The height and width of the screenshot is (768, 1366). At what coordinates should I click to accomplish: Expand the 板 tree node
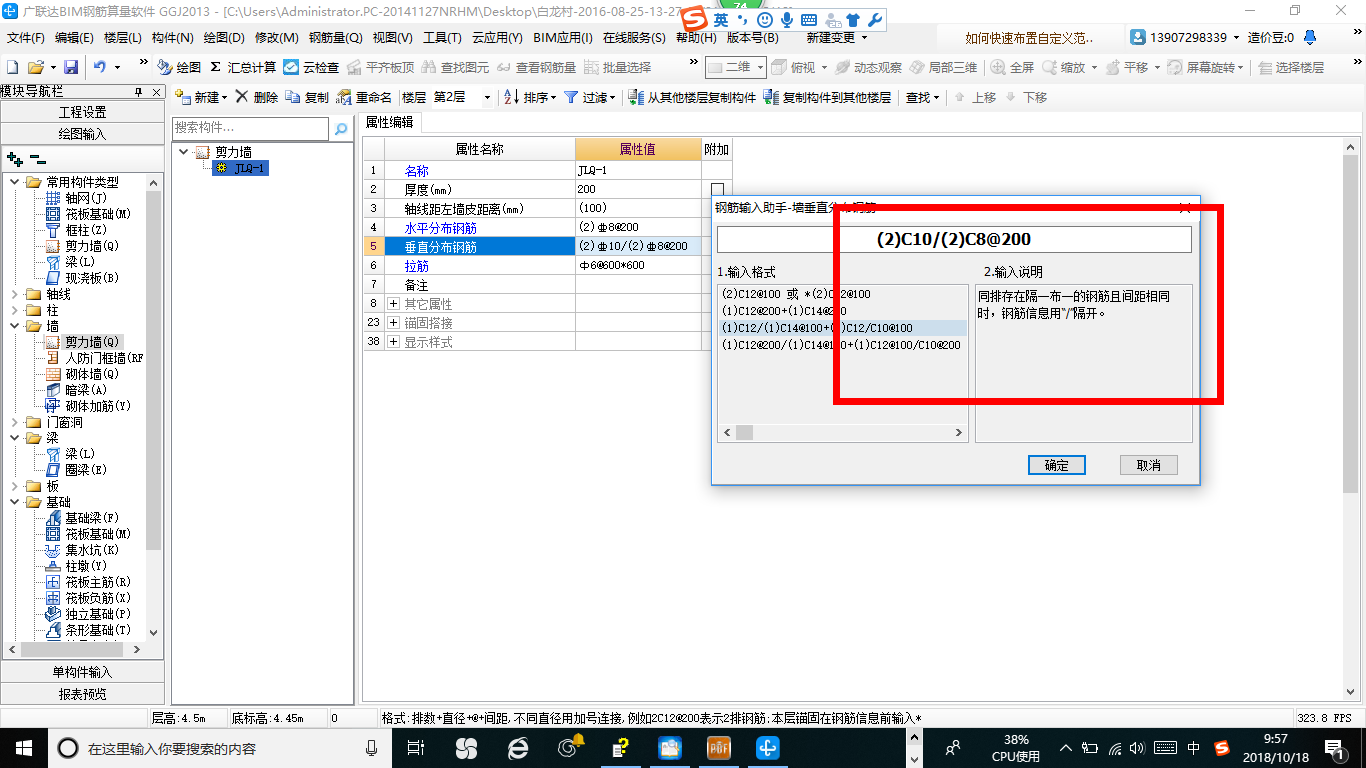[15, 486]
